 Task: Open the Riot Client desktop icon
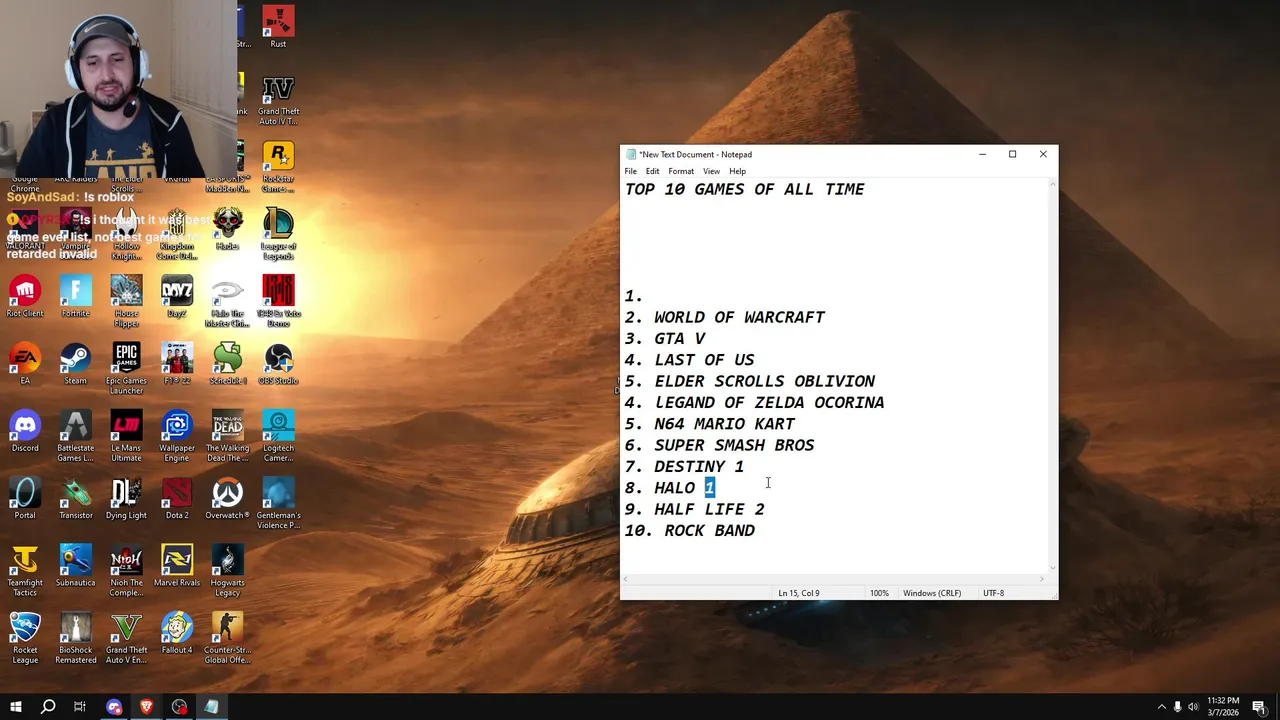(25, 297)
